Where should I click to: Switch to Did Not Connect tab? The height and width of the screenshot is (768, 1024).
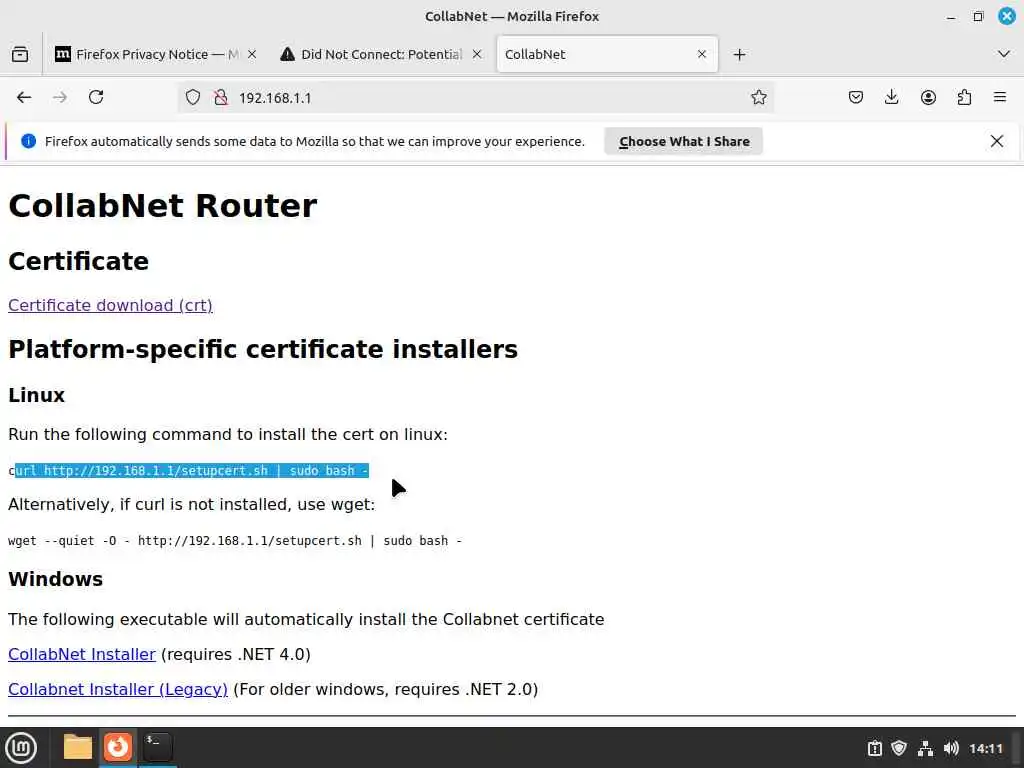pyautogui.click(x=380, y=54)
